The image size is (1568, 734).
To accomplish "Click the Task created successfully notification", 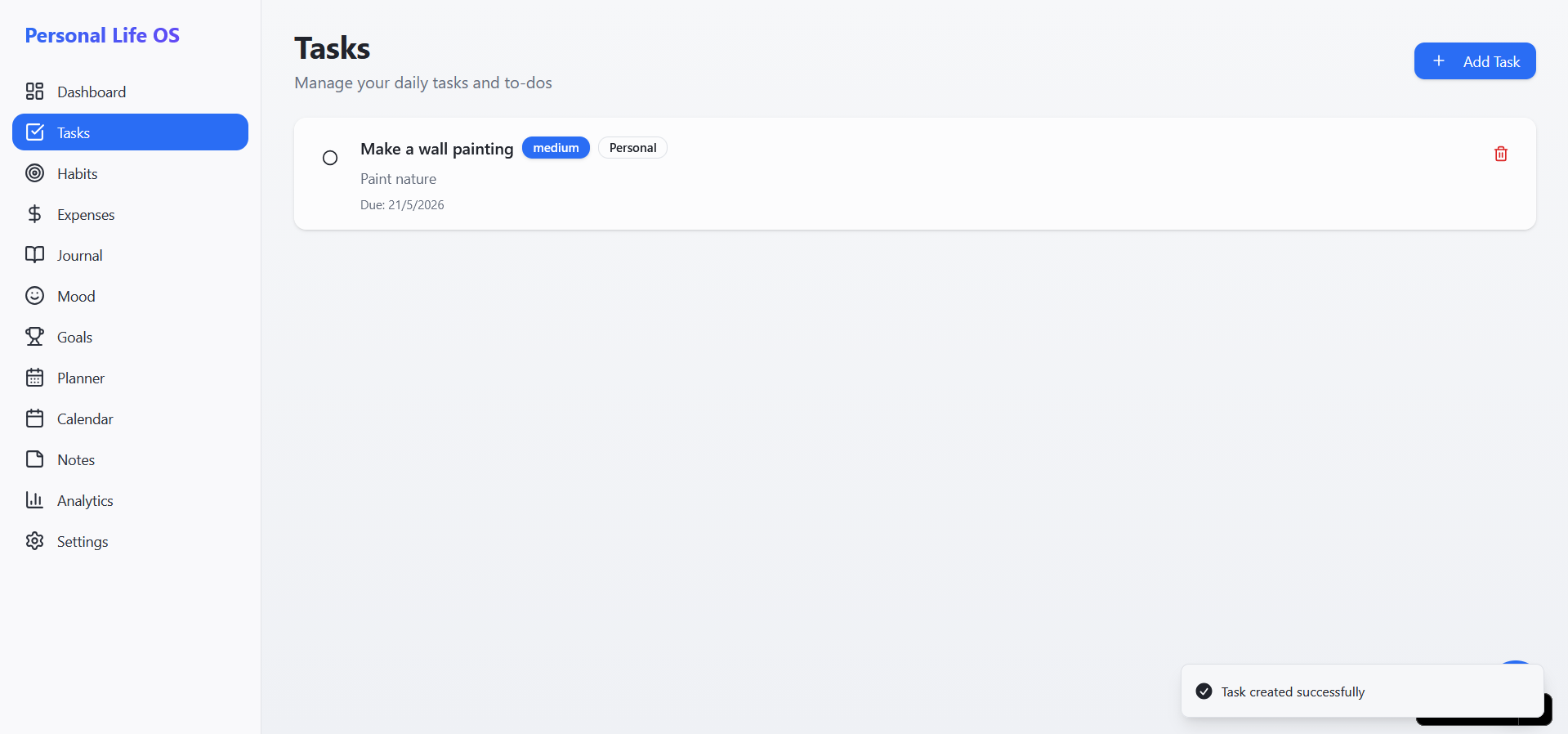I will (1361, 691).
